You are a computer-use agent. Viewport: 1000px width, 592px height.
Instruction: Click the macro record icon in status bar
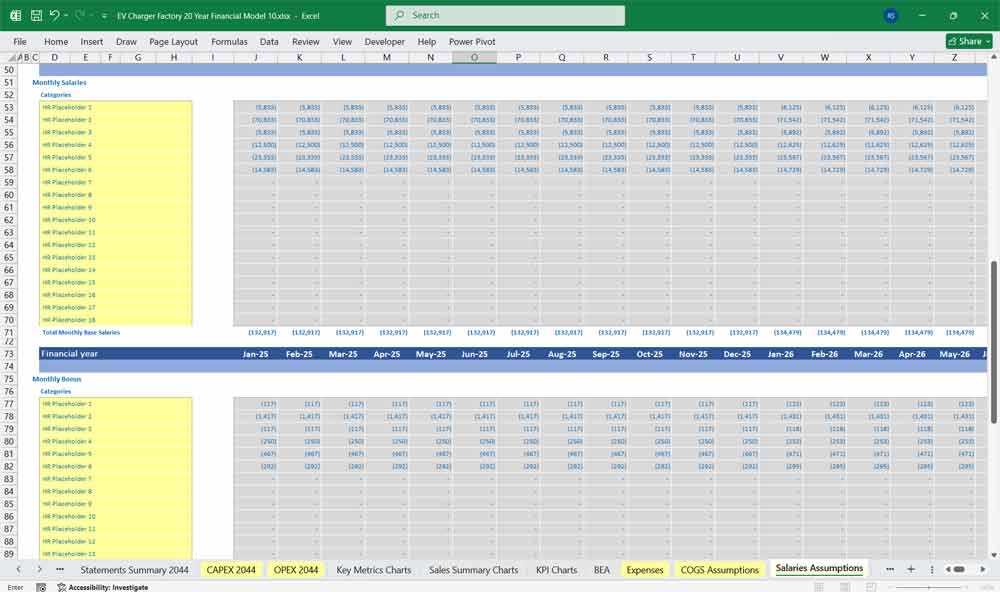(x=41, y=587)
